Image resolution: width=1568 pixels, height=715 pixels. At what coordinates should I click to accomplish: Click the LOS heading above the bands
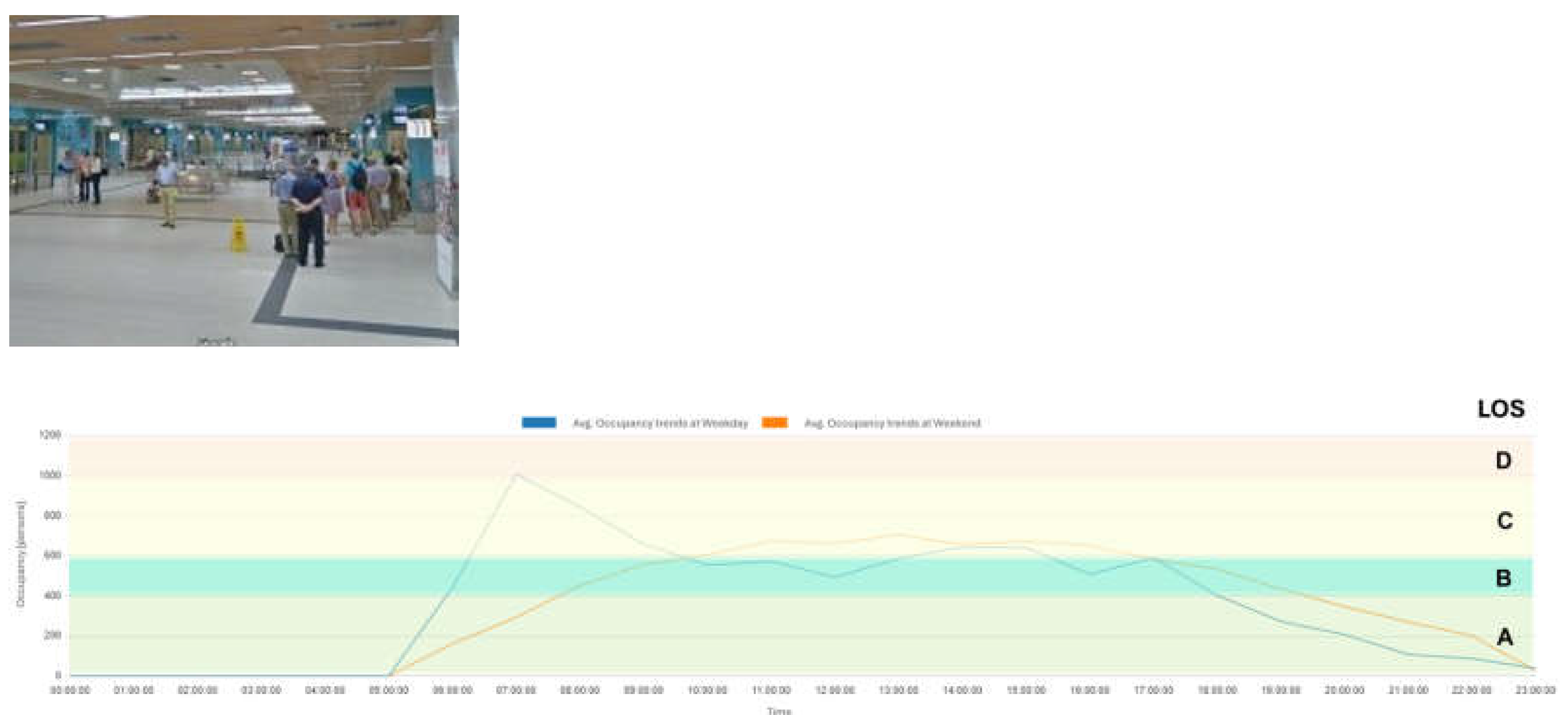[x=1501, y=408]
